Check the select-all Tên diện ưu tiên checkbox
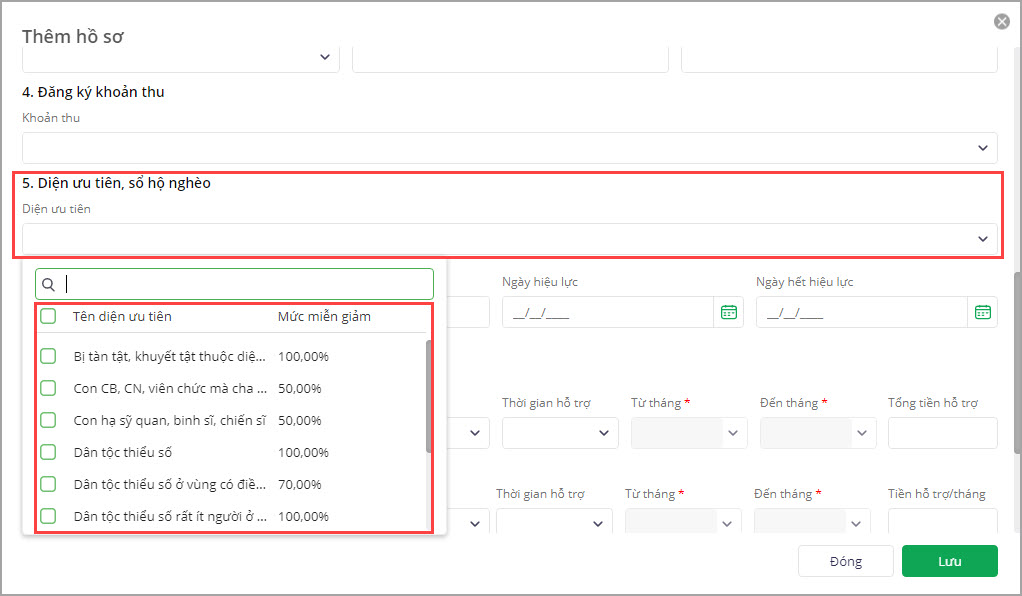The image size is (1022, 596). point(48,316)
